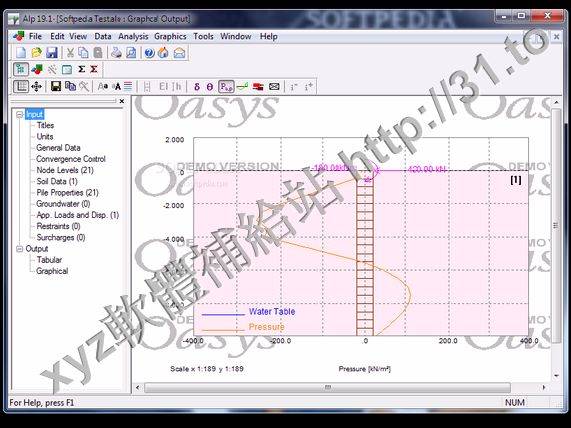Click the Copy icon in the top toolbar
The height and width of the screenshot is (428, 571).
(x=83, y=53)
